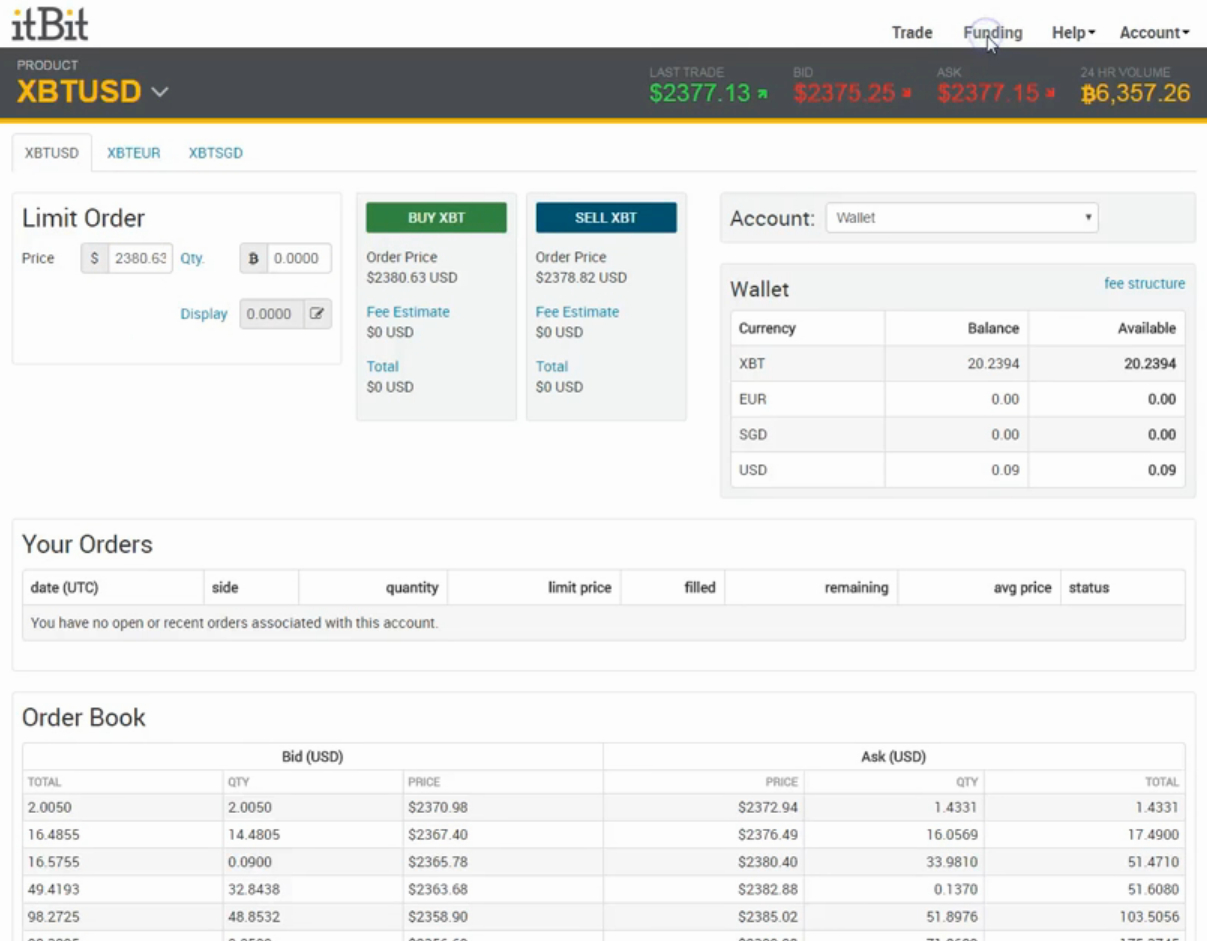
Task: Click Fee Estimate under SELL XBT
Action: click(x=577, y=312)
